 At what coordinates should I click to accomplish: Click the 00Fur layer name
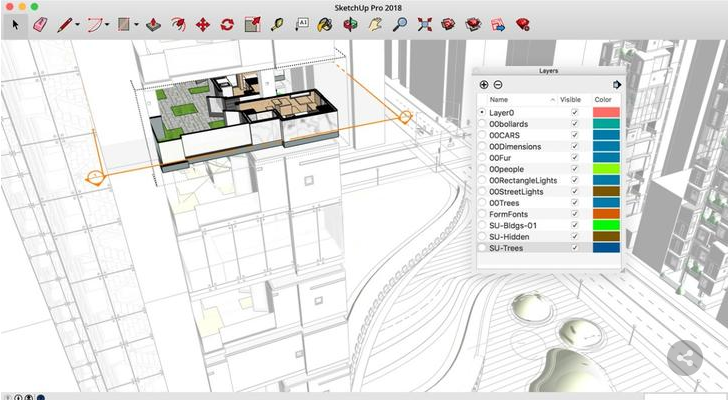[x=500, y=158]
